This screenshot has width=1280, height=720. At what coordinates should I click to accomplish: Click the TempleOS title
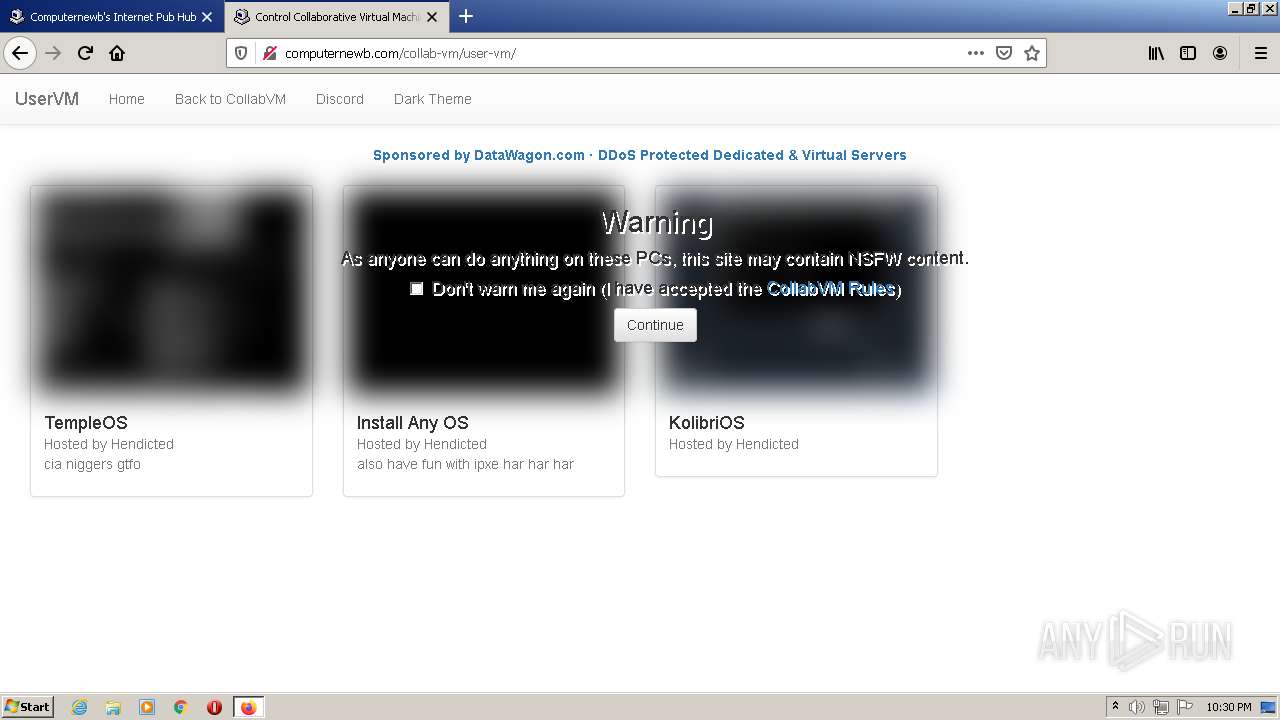(86, 423)
